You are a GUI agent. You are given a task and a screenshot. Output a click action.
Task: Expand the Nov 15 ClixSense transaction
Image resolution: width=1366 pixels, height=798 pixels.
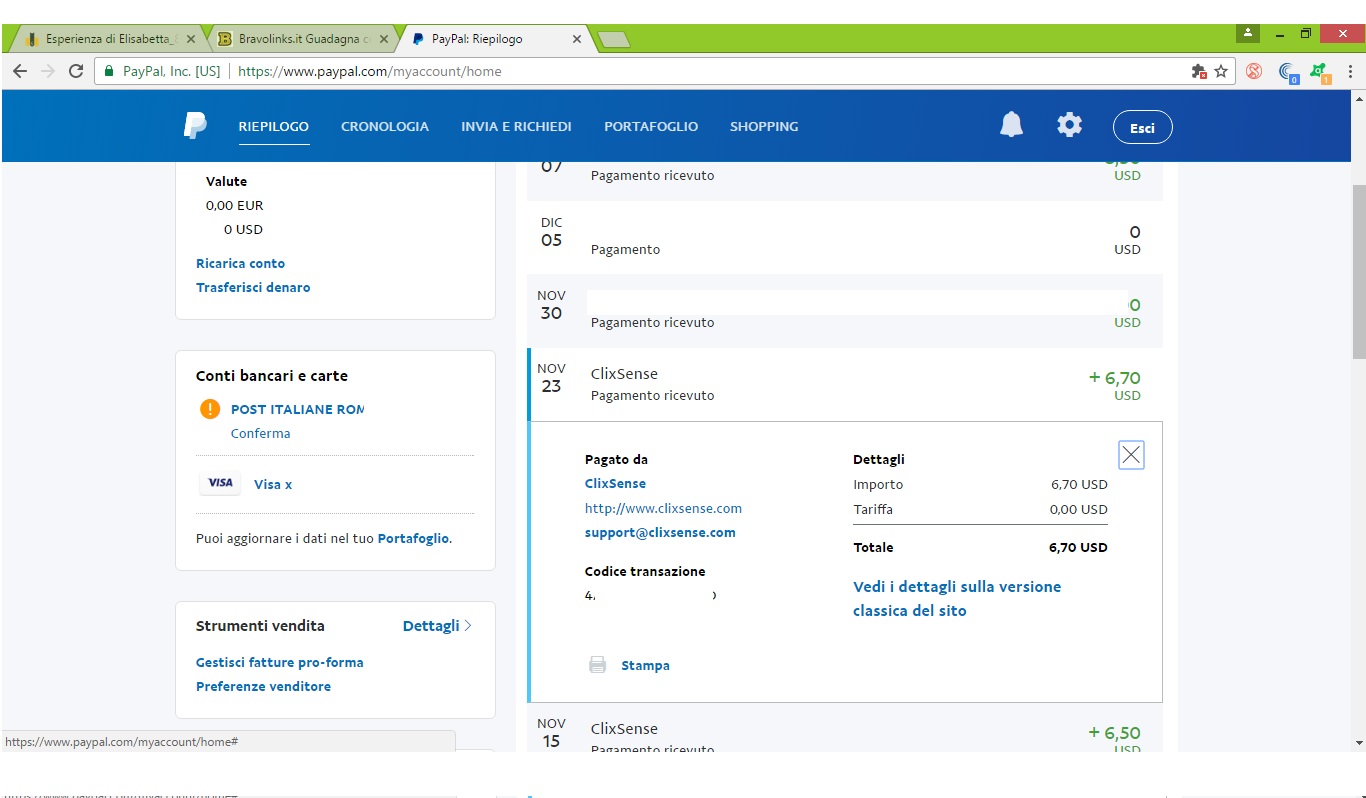845,730
